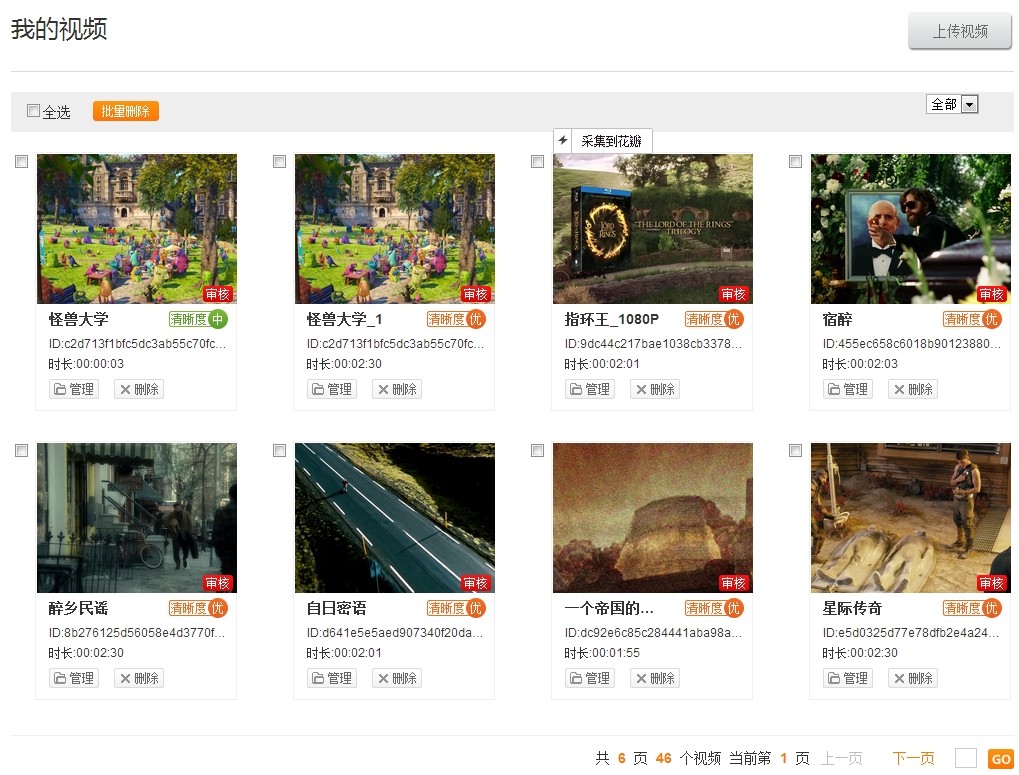Screen dimensions: 1019x775
Task: Click 管理 for 怪兽大学
Action: tap(74, 389)
